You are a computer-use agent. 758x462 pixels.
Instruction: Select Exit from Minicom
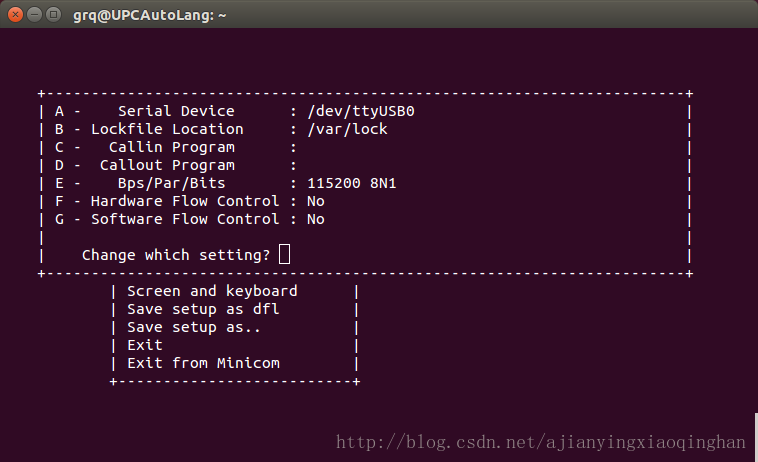click(203, 363)
